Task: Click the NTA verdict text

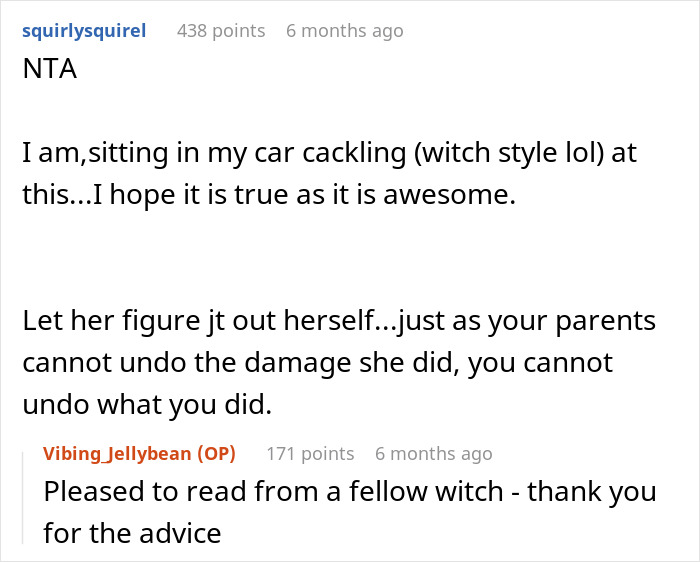Action: pyautogui.click(x=50, y=69)
